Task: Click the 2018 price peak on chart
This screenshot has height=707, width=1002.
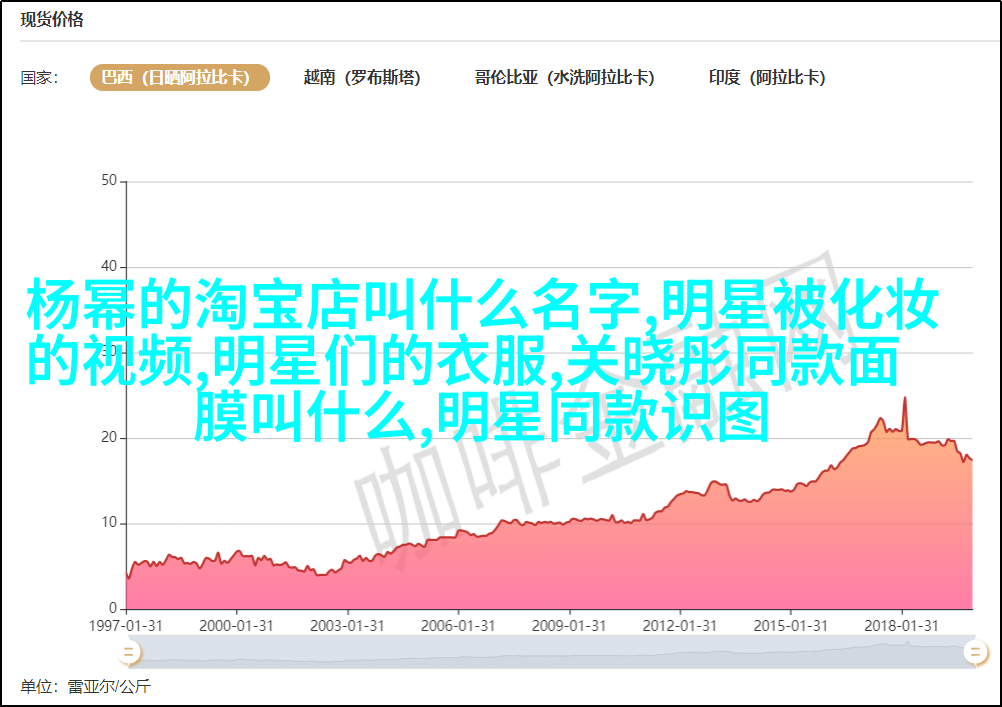Action: tap(905, 399)
